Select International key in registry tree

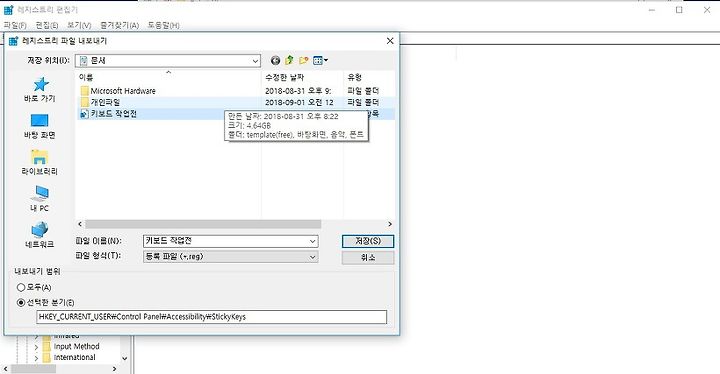pyautogui.click(x=74, y=357)
